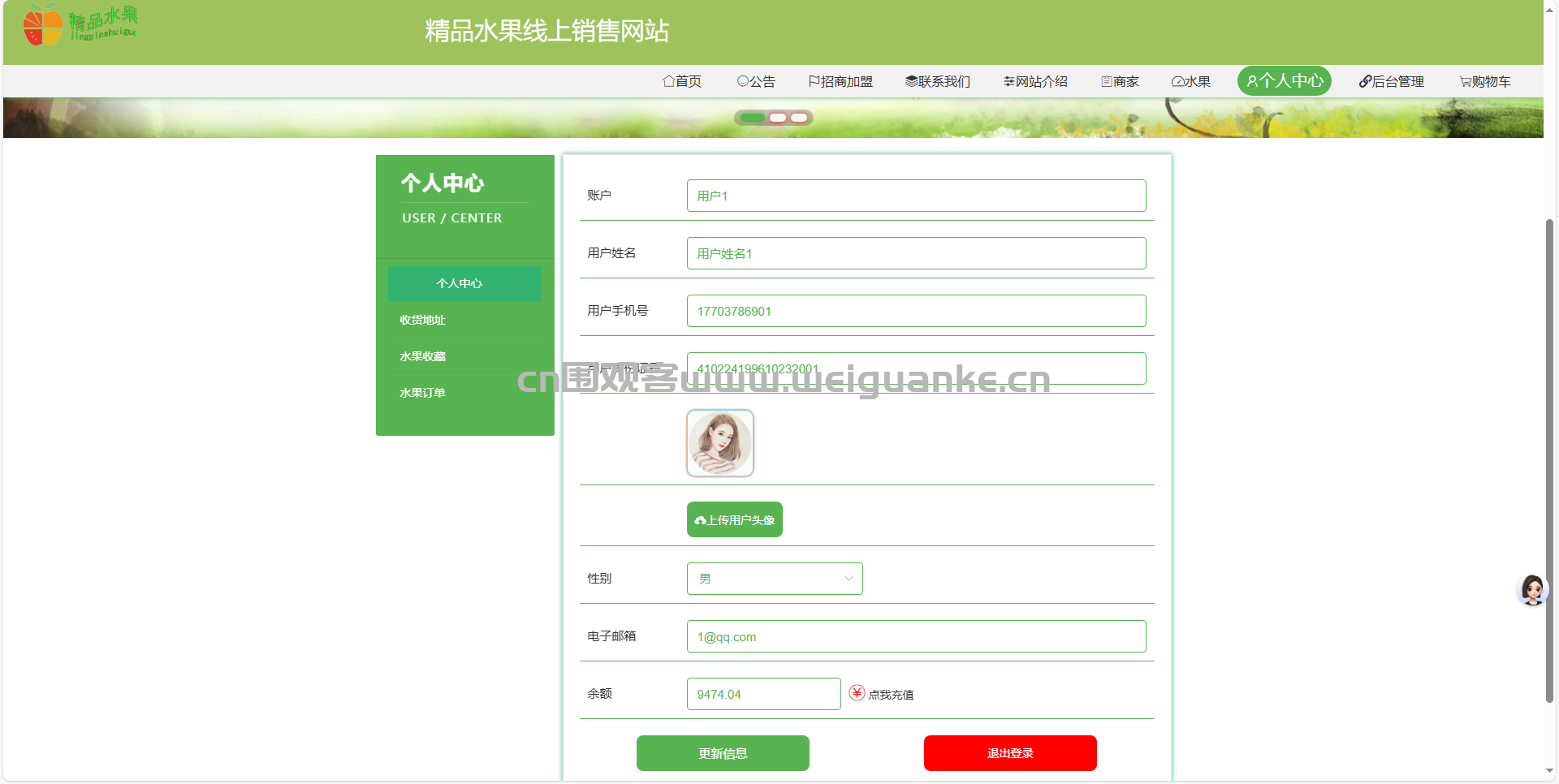Switch to the second carousel dot
Image resolution: width=1559 pixels, height=784 pixels.
point(778,118)
